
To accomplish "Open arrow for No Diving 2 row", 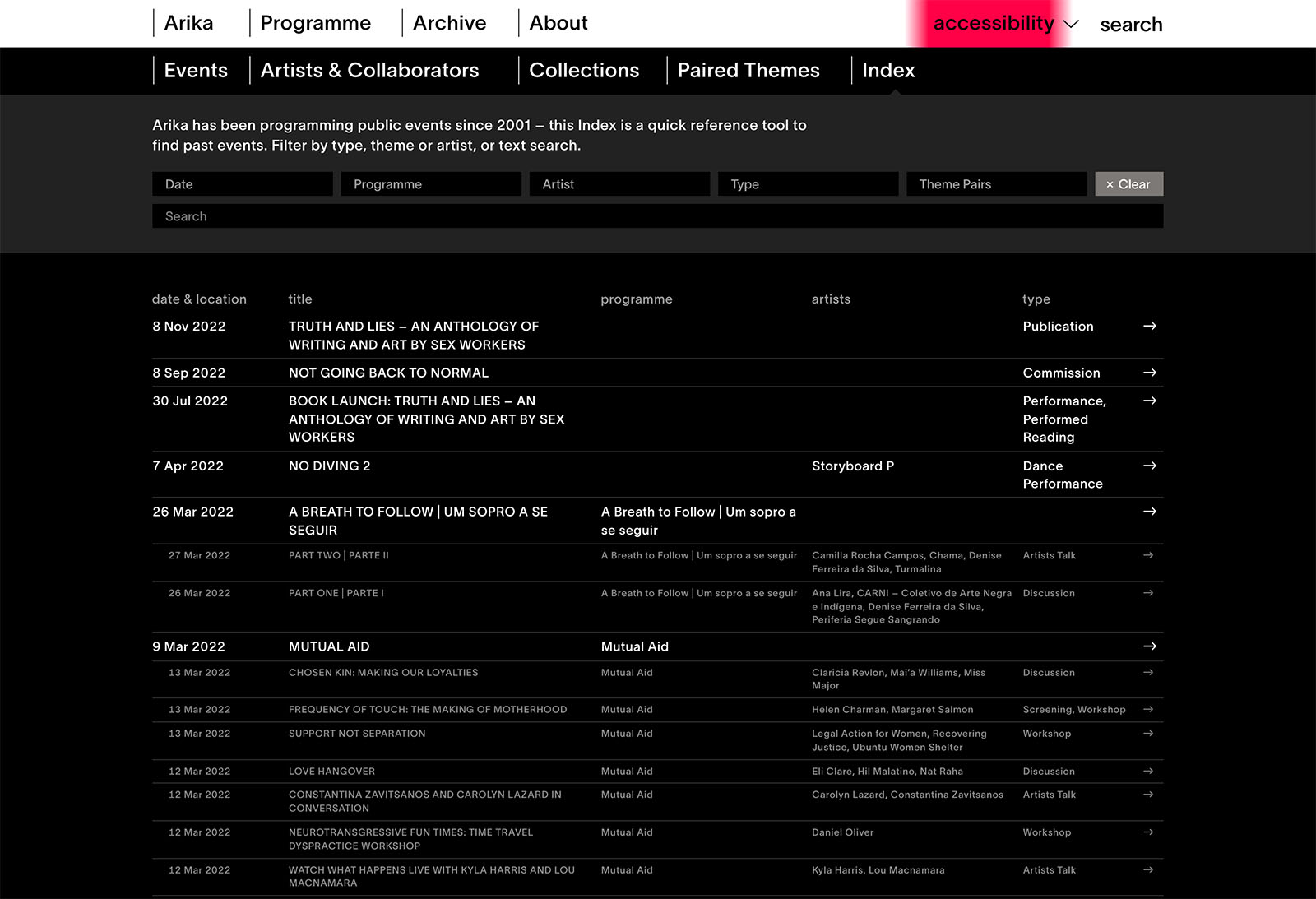I will pos(1150,466).
